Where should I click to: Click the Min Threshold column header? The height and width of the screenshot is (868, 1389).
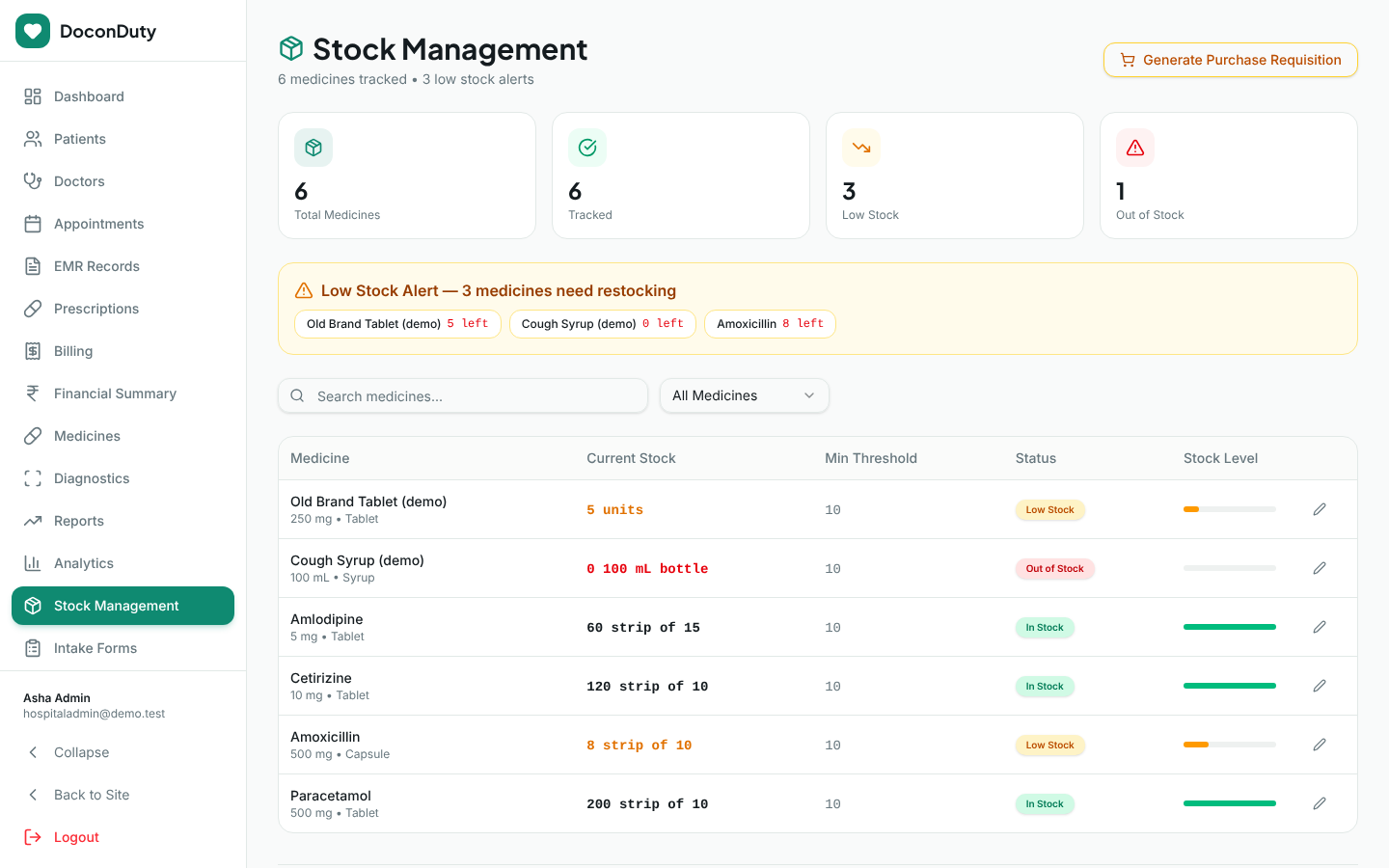(x=871, y=458)
